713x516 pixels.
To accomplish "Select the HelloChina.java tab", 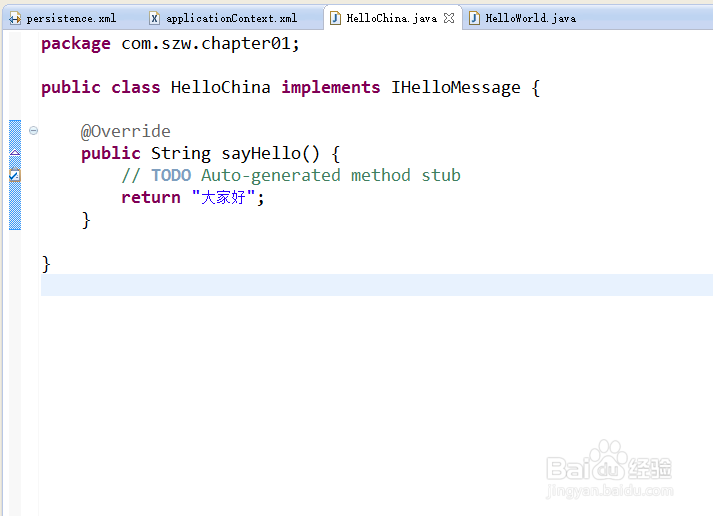I will 391,18.
